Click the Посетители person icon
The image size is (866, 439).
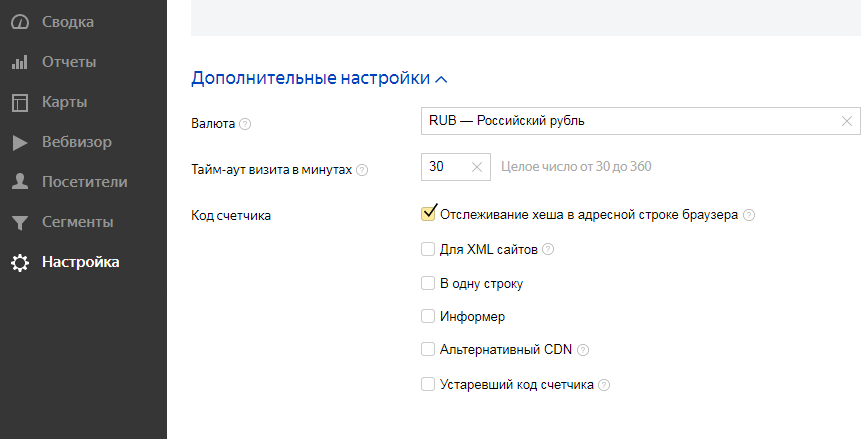[20, 182]
